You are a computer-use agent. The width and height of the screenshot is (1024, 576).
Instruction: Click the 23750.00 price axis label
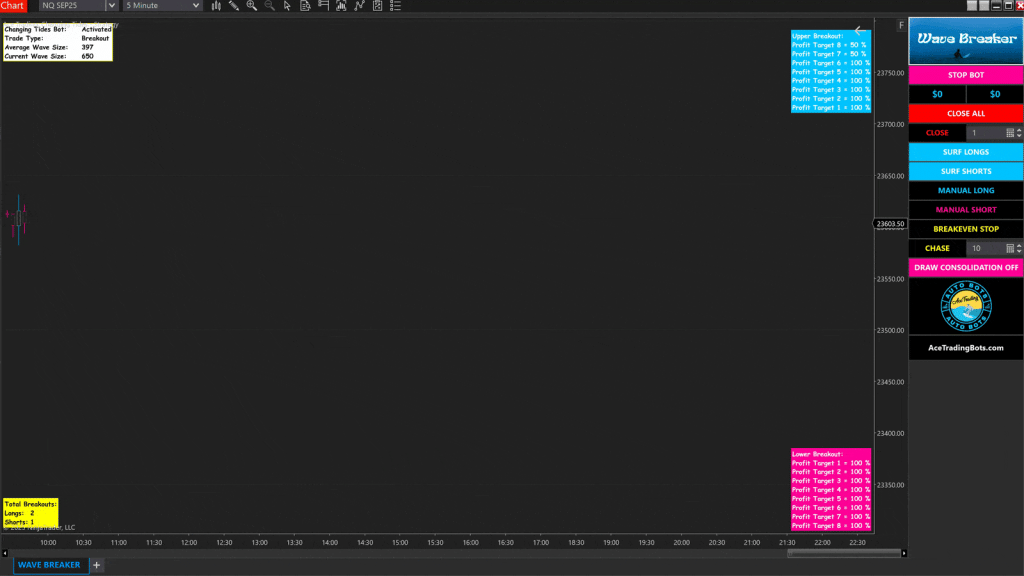point(890,73)
